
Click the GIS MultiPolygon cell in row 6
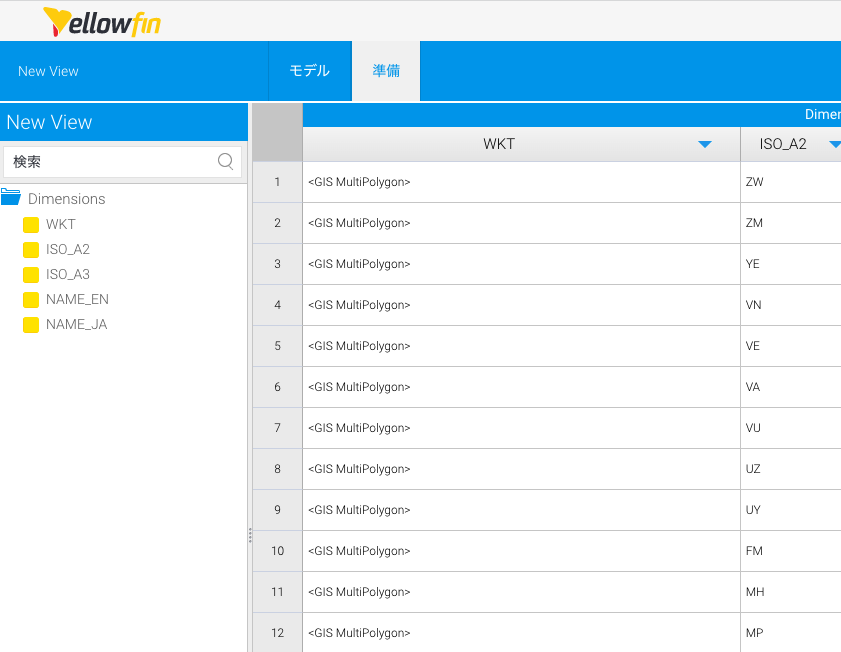click(521, 387)
